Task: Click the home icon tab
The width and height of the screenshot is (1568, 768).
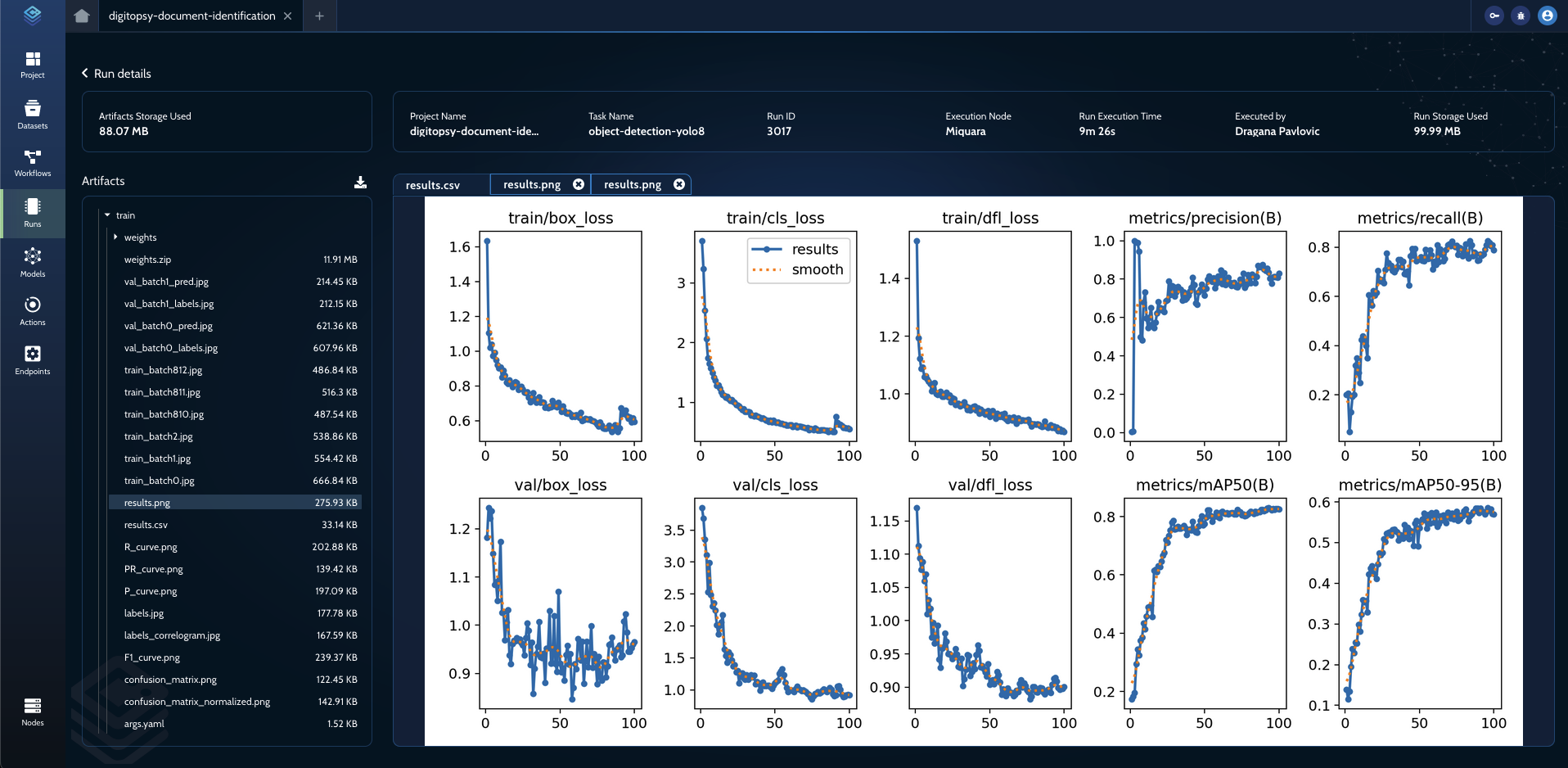Action: point(82,16)
